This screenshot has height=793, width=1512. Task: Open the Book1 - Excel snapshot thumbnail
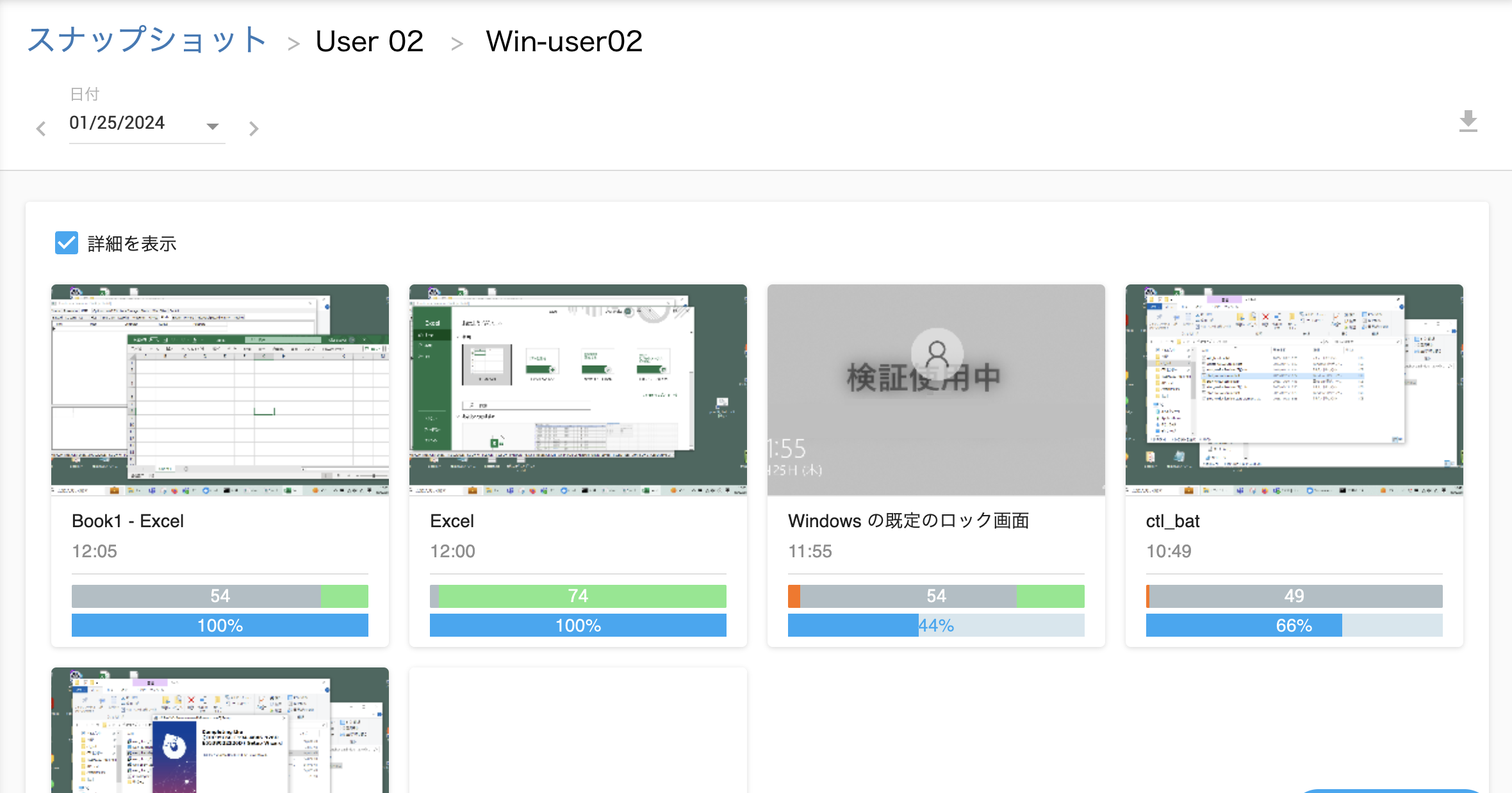(220, 390)
